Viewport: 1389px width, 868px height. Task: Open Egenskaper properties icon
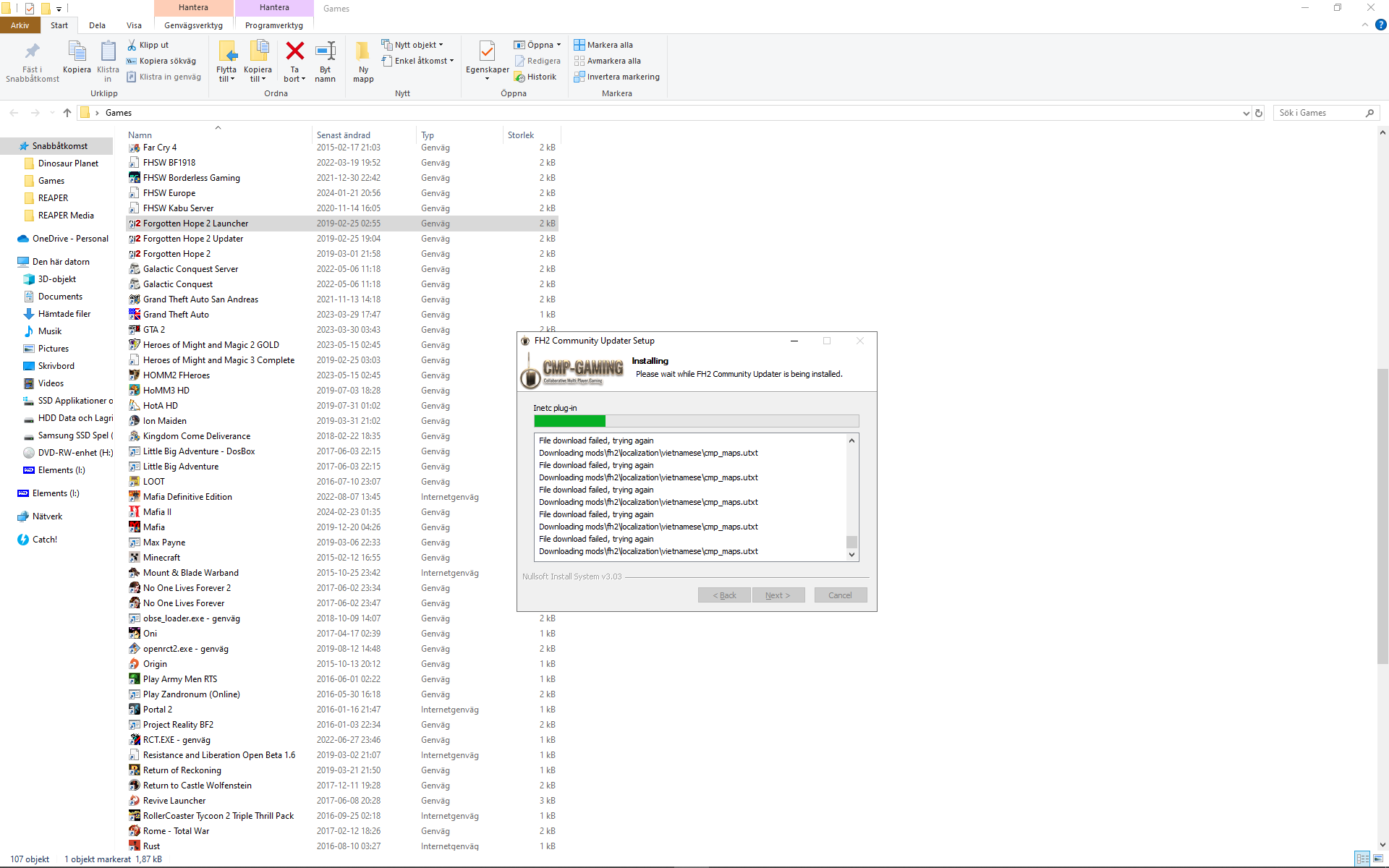(487, 52)
